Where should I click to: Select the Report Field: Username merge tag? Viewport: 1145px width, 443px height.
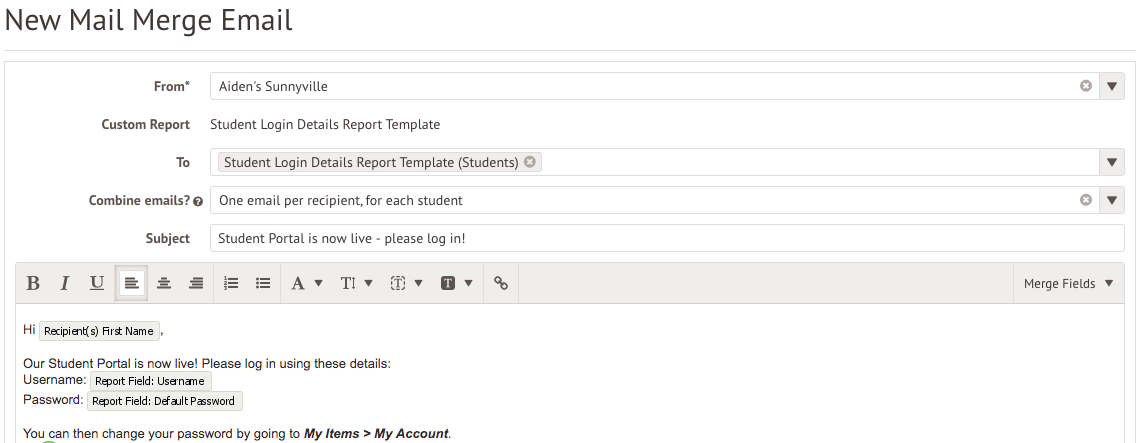point(150,381)
